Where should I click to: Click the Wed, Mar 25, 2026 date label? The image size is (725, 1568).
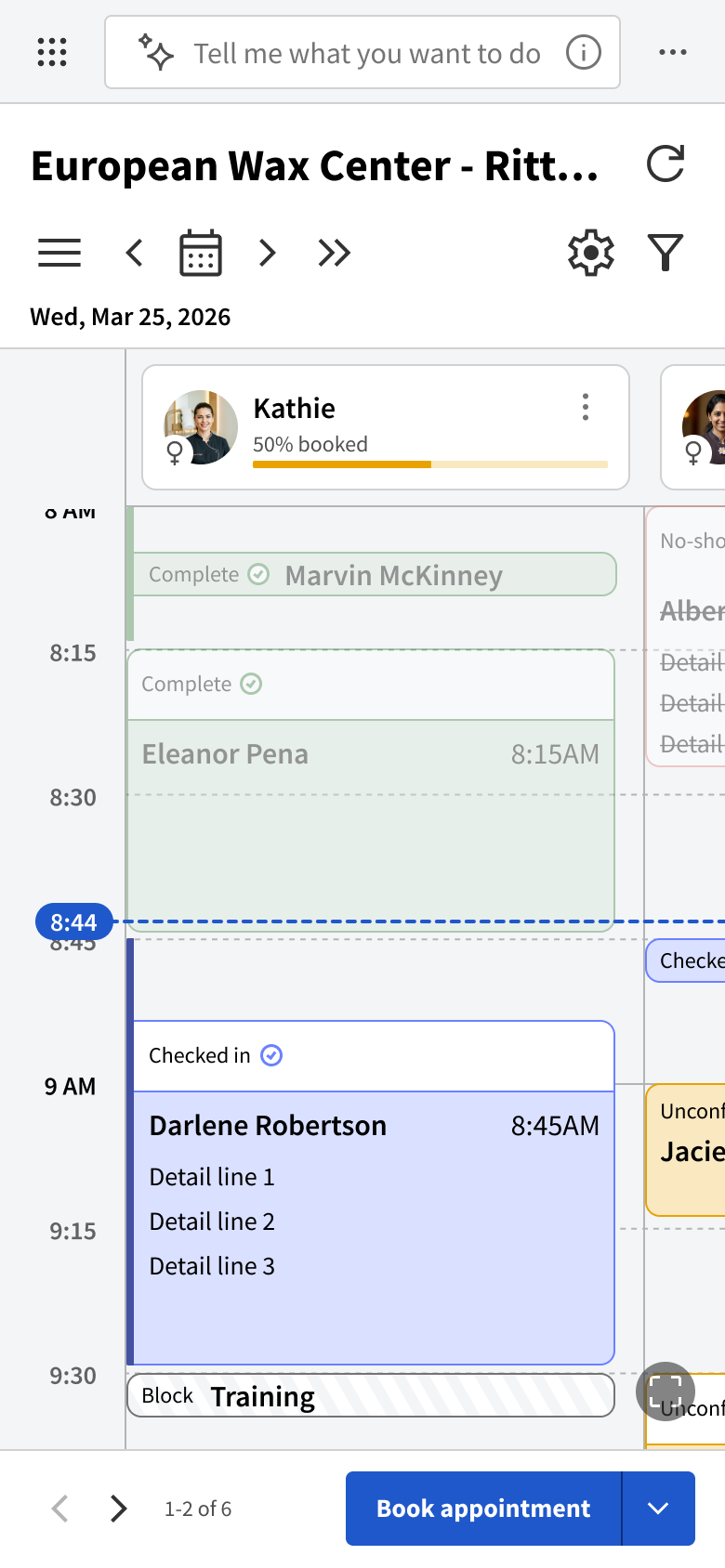click(x=130, y=317)
